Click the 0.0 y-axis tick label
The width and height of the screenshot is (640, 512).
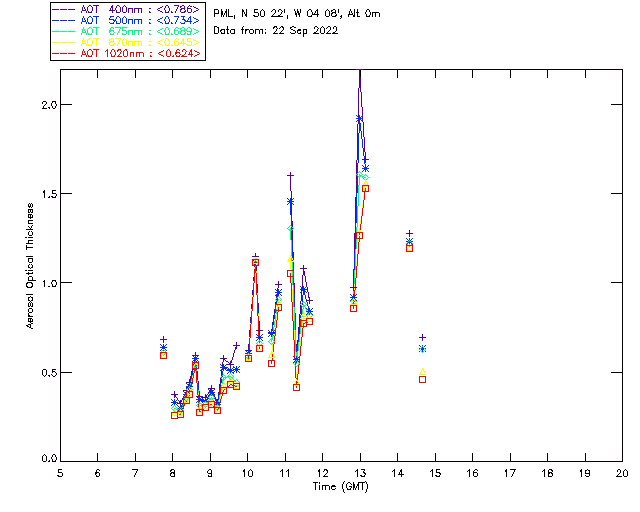tap(47, 460)
